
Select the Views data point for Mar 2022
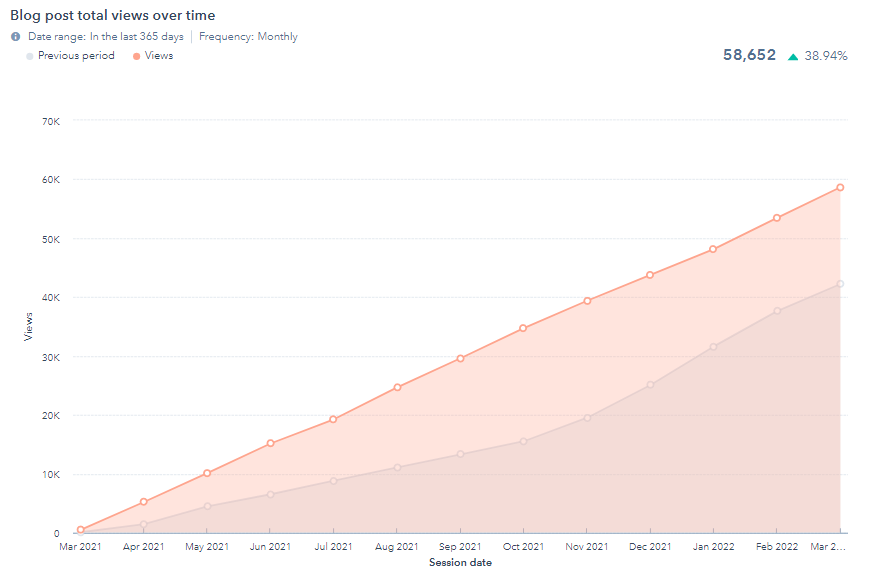pyautogui.click(x=841, y=187)
